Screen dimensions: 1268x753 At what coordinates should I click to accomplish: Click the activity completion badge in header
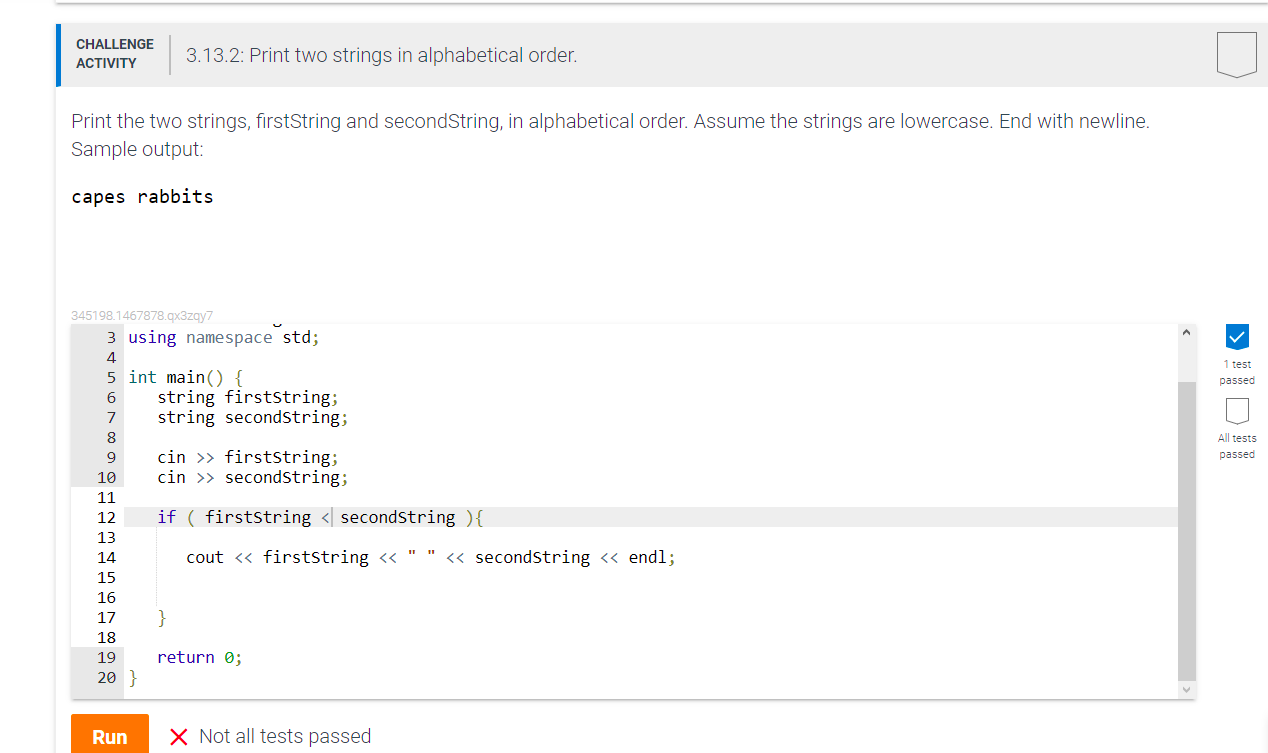[1236, 54]
